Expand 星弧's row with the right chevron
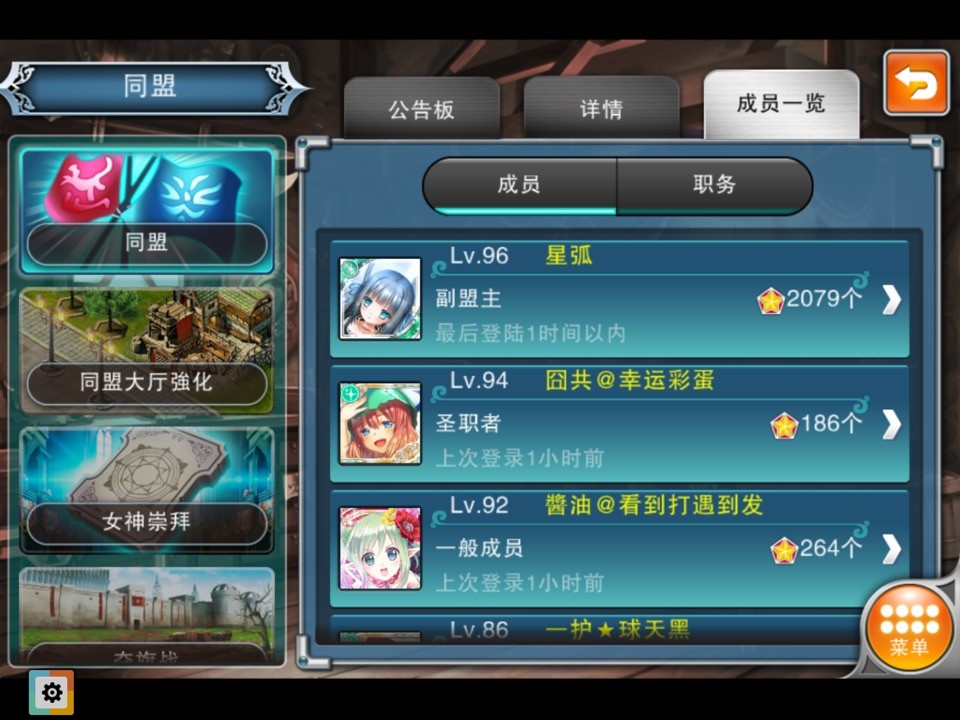The height and width of the screenshot is (720, 960). [x=892, y=299]
